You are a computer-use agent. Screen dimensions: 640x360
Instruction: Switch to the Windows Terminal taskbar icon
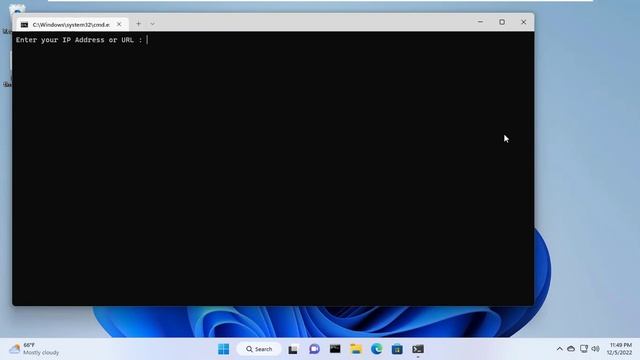tap(418, 349)
